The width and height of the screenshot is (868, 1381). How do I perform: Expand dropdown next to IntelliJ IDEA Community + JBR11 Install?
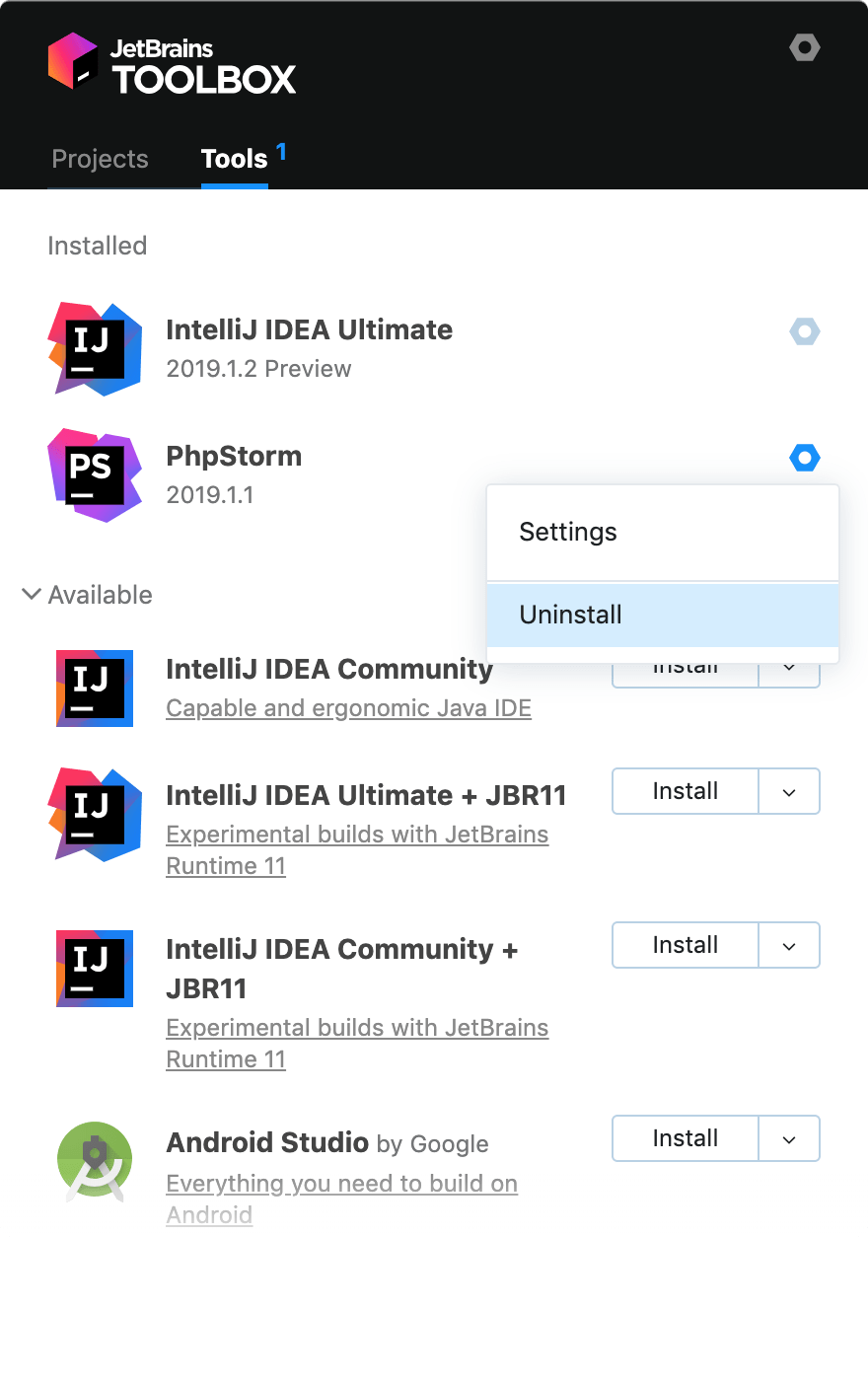[x=789, y=946]
